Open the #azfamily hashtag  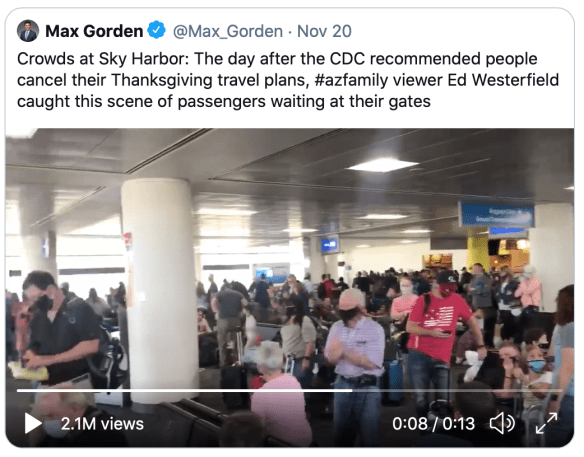point(350,80)
